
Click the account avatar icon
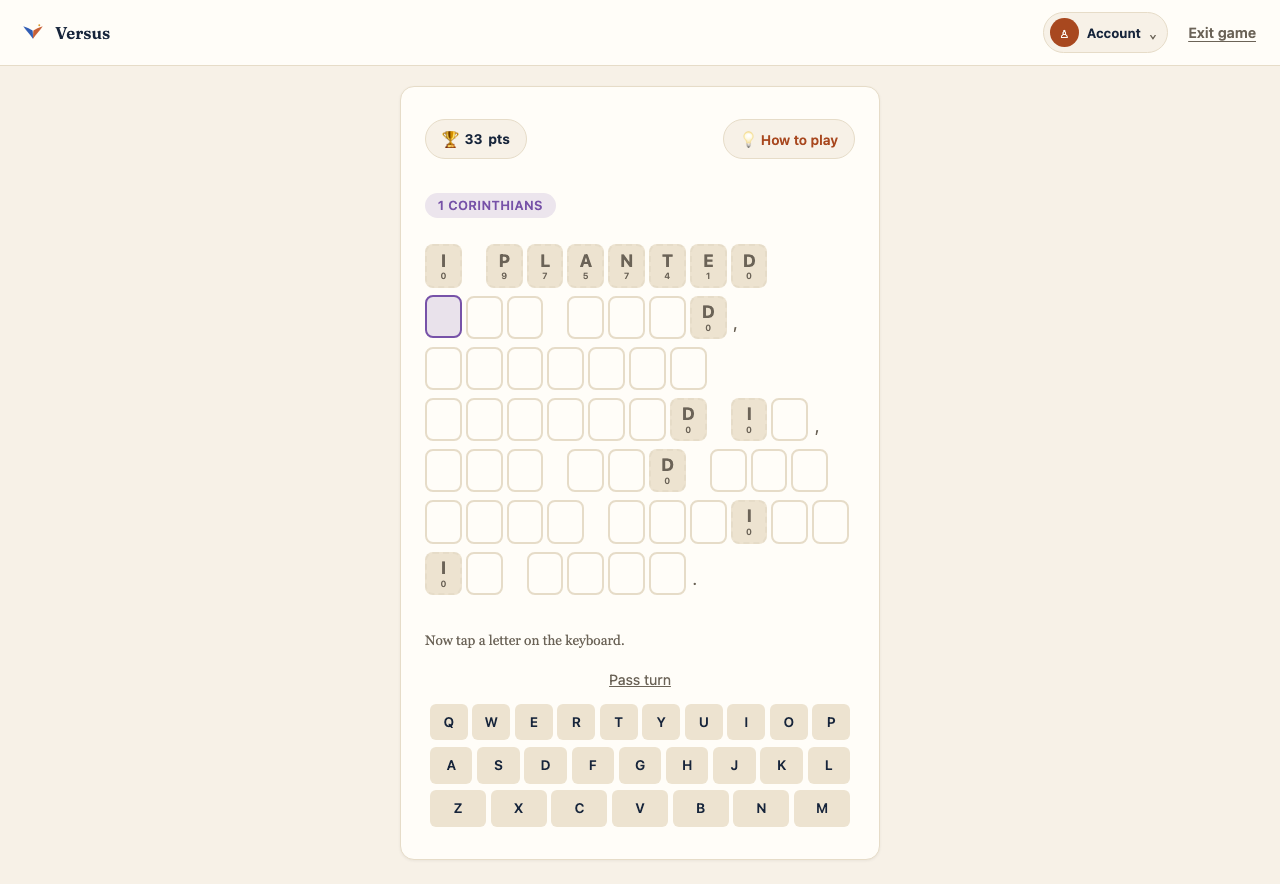(1064, 33)
